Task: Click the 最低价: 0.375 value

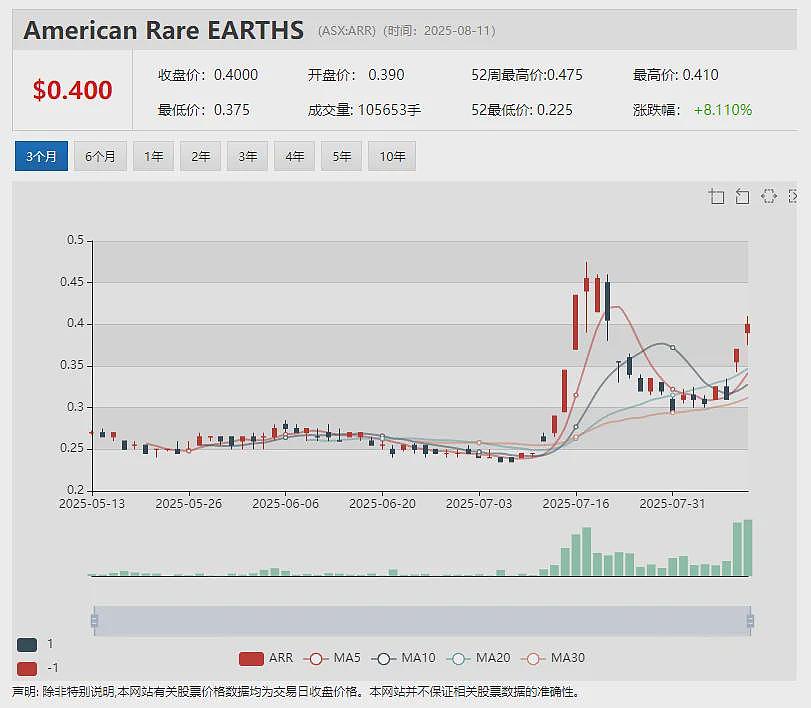Action: point(204,110)
